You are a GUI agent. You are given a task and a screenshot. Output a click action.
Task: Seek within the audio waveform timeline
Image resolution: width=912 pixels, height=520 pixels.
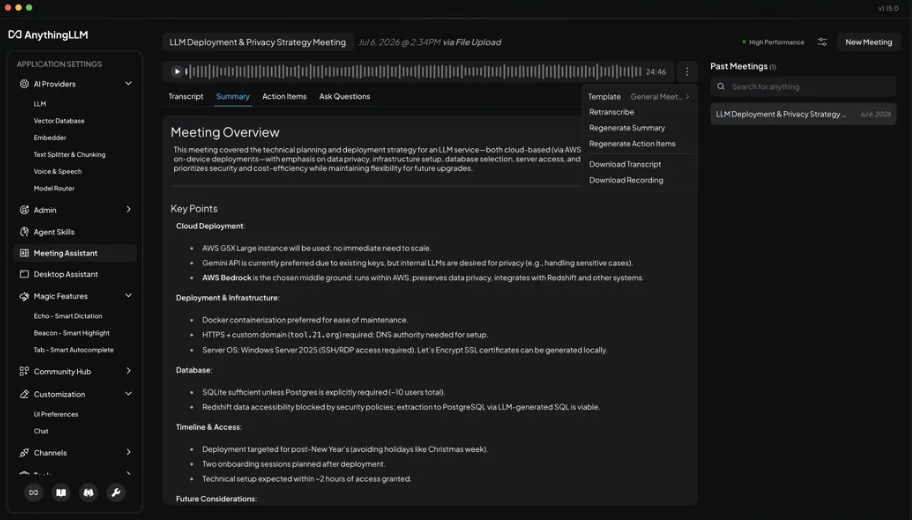(413, 72)
